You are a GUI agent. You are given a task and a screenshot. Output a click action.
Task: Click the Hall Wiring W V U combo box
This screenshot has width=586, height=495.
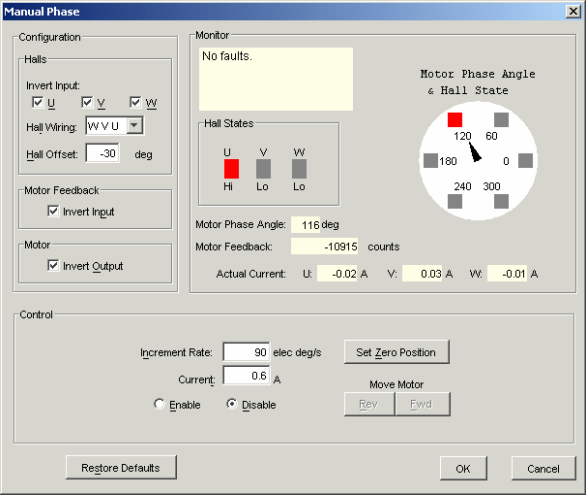point(114,126)
